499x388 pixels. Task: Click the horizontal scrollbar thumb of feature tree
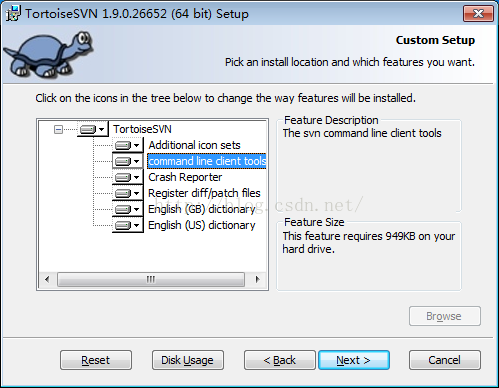point(151,279)
